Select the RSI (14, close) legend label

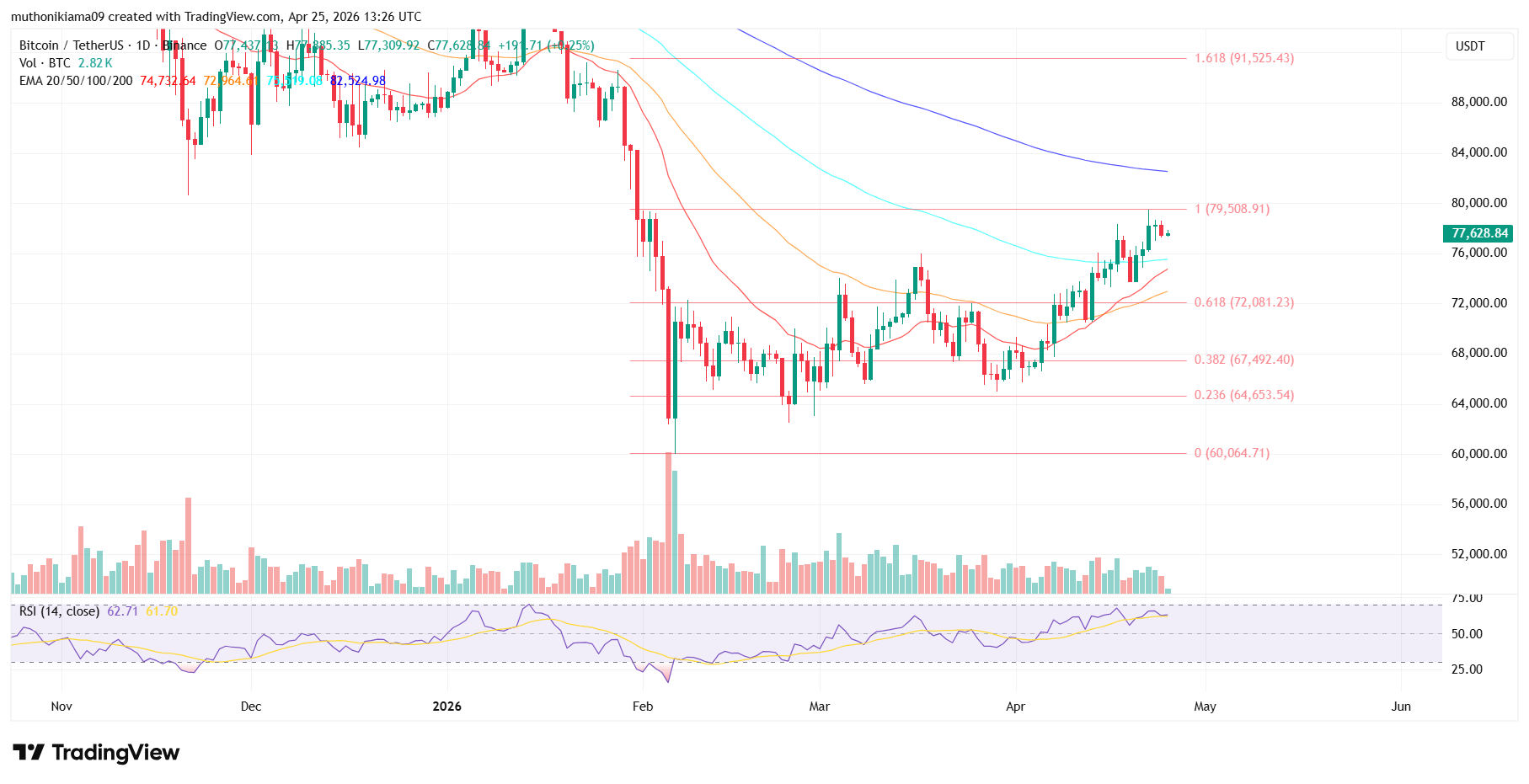[59, 611]
